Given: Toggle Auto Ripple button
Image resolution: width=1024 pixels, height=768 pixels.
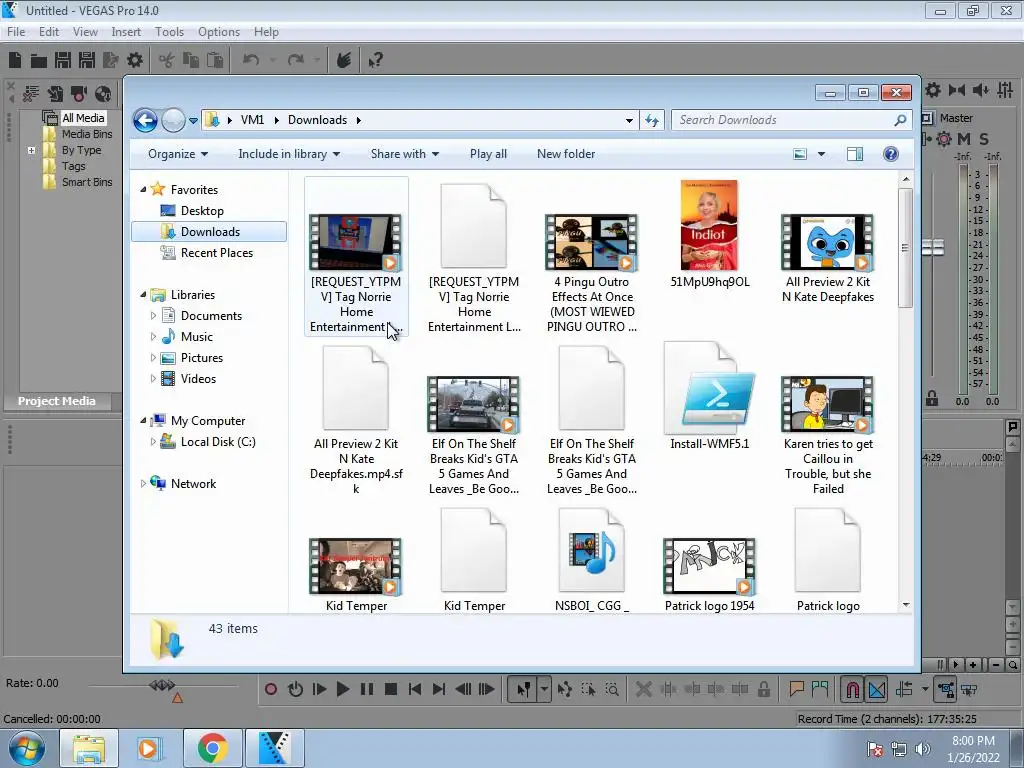Looking at the screenshot, I should point(904,689).
